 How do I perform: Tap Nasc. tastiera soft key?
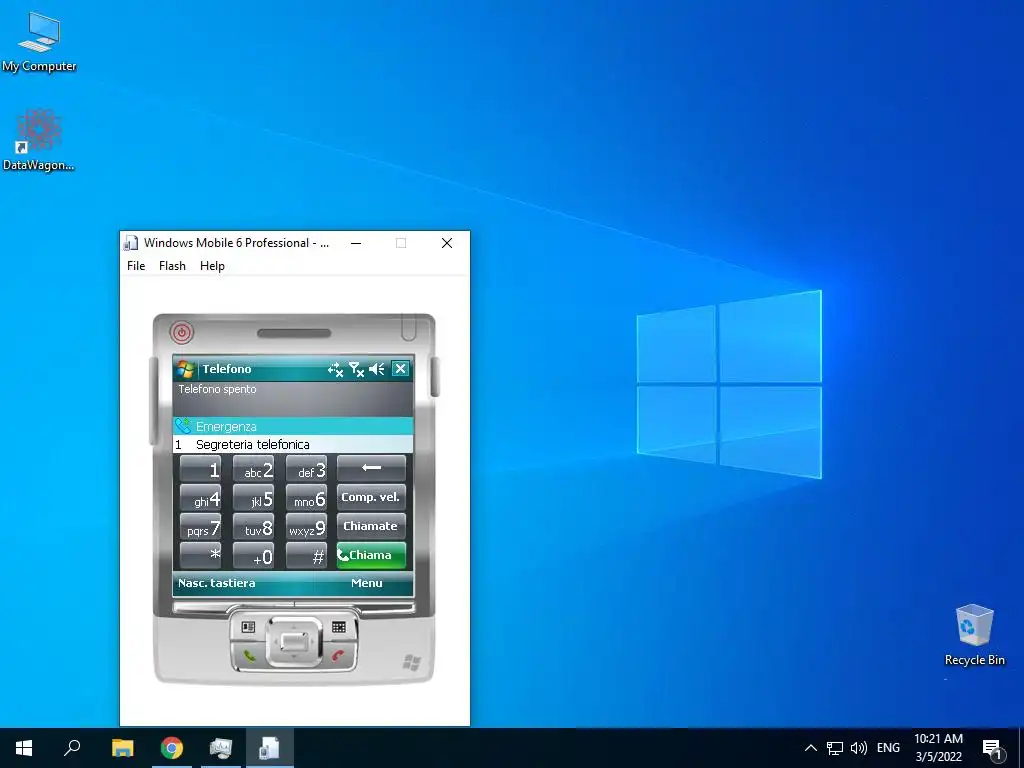point(217,583)
